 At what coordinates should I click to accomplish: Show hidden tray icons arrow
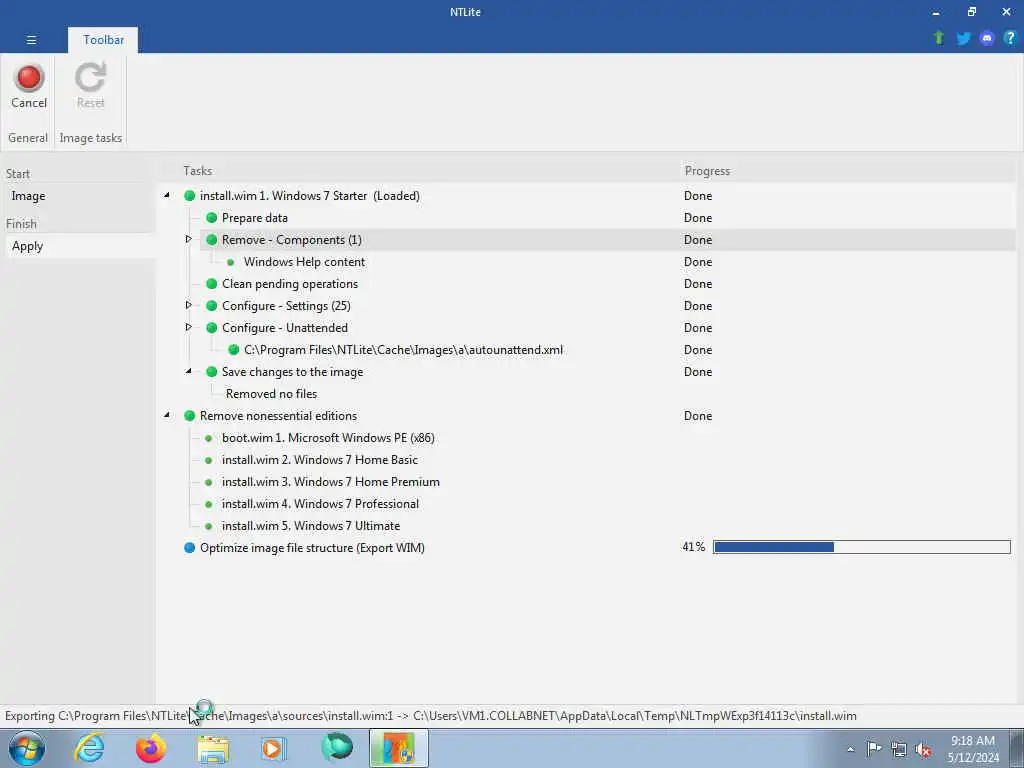click(850, 750)
